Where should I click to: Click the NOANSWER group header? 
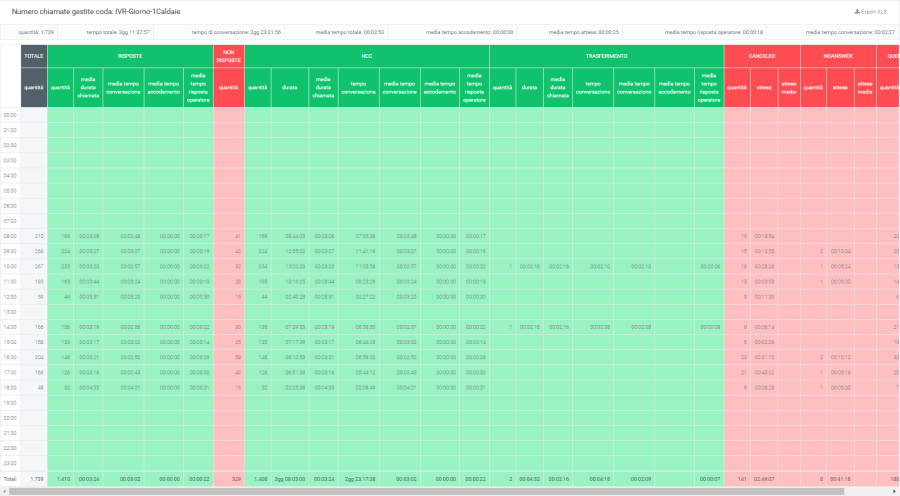click(838, 56)
